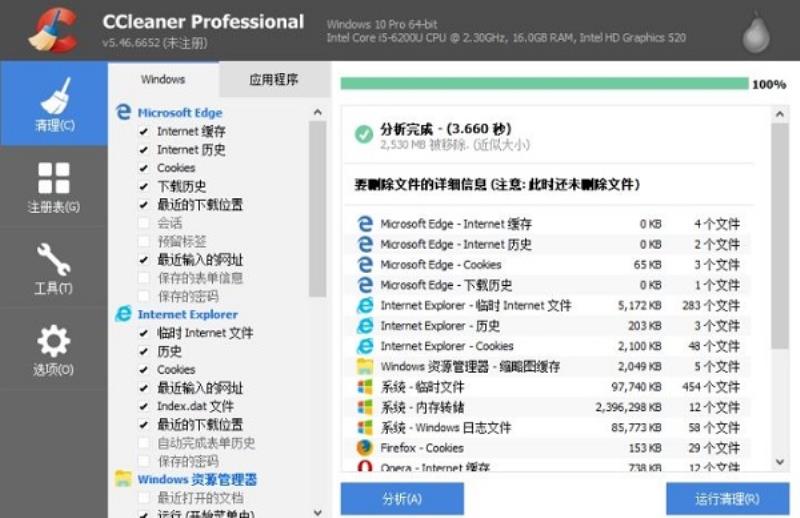Open the Cleaner (清理) section

pos(54,104)
